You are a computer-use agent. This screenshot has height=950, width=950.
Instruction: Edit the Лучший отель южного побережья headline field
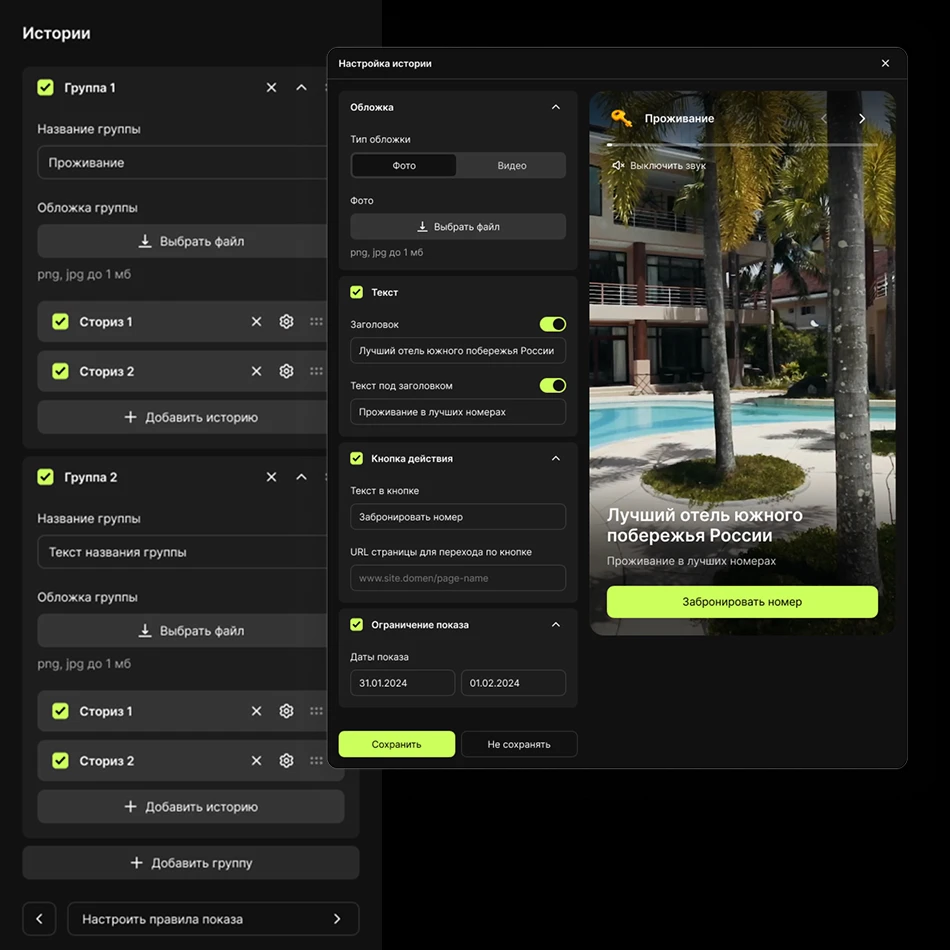tap(458, 351)
